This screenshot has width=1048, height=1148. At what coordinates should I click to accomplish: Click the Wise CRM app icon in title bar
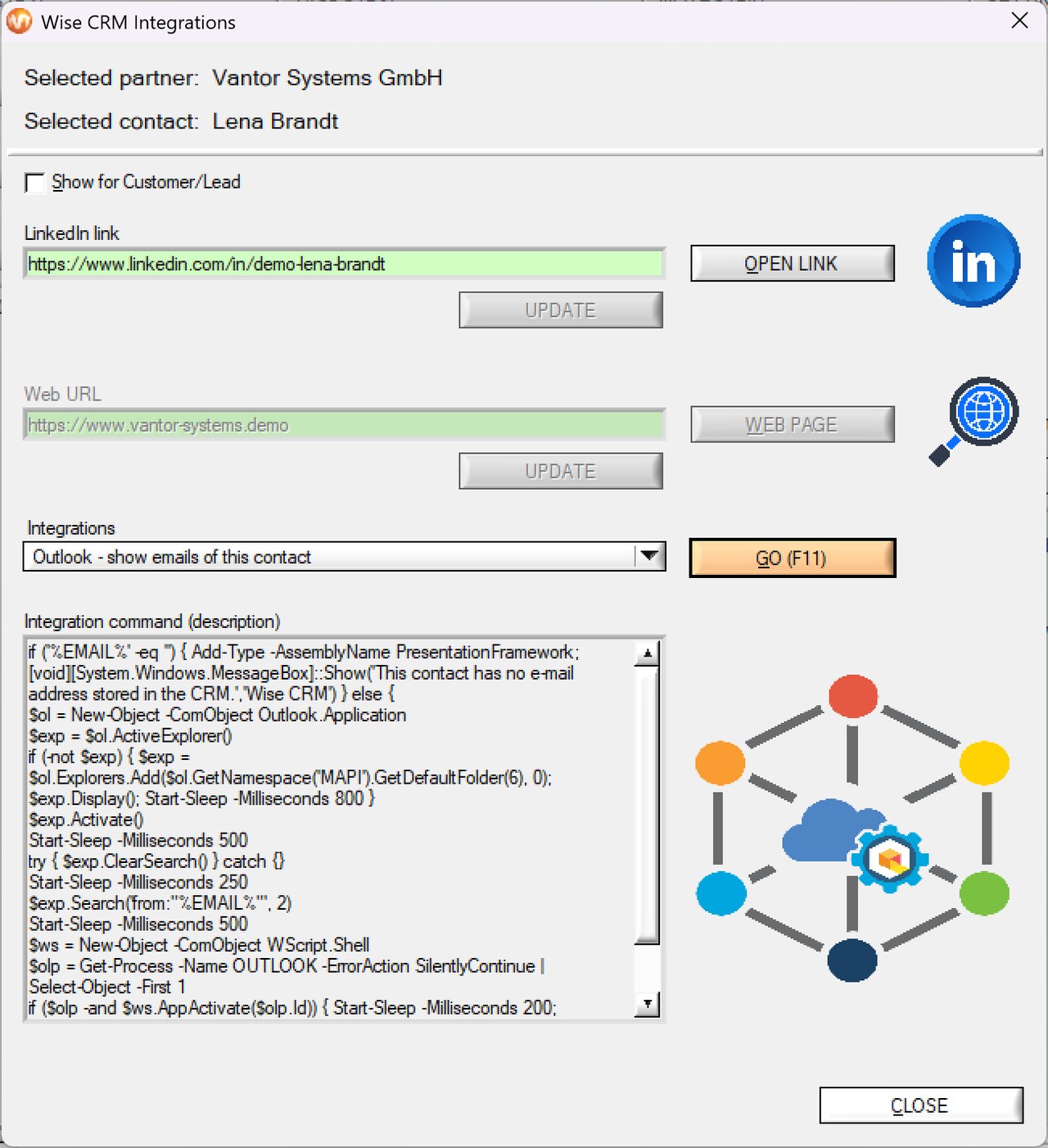click(19, 21)
